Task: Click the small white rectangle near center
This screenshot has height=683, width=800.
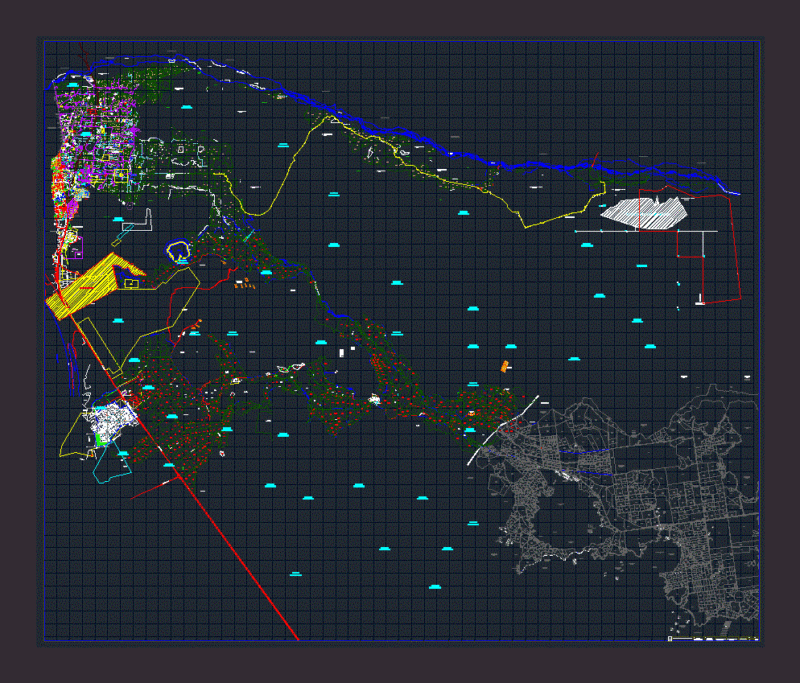Action: coord(342,353)
